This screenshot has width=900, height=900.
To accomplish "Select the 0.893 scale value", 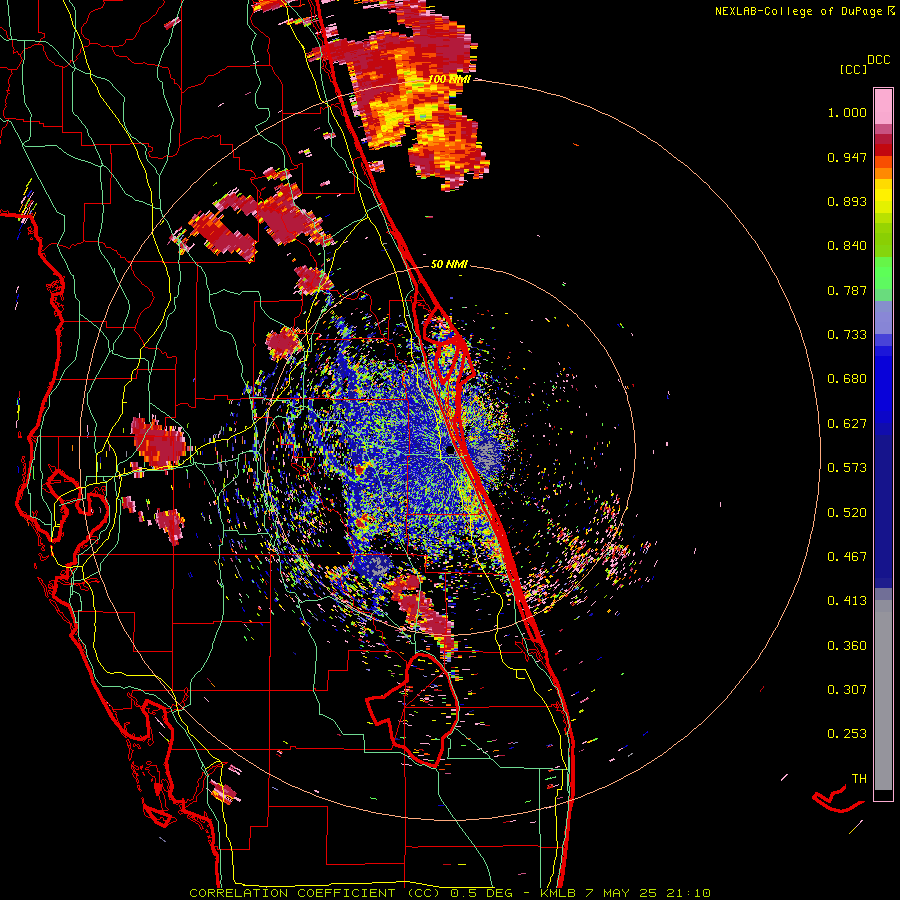I will (x=847, y=201).
